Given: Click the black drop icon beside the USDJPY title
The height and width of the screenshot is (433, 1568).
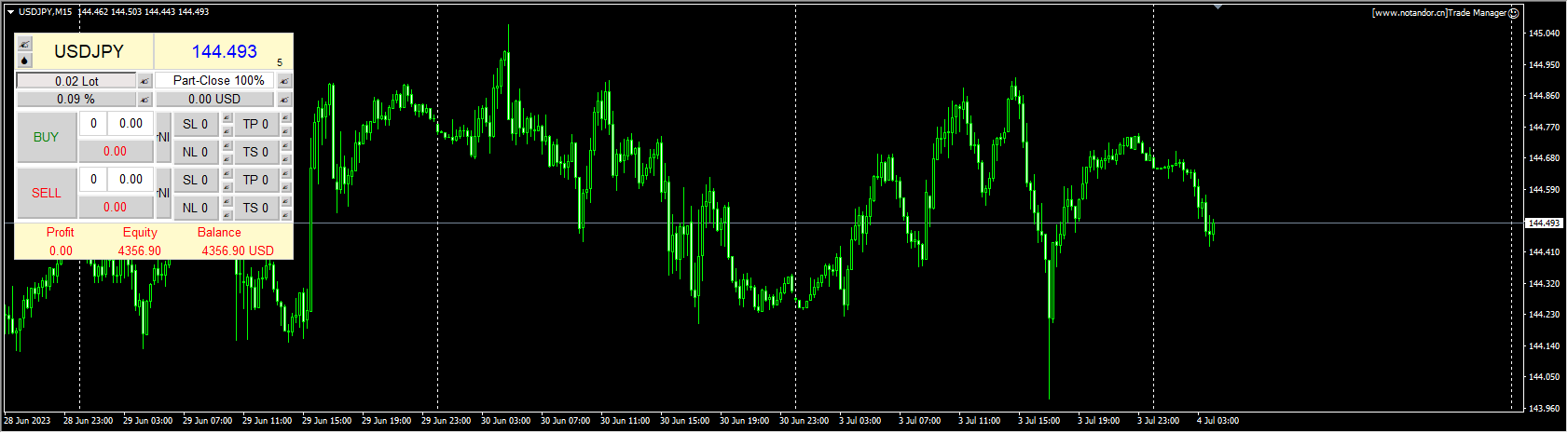Looking at the screenshot, I should 24,61.
